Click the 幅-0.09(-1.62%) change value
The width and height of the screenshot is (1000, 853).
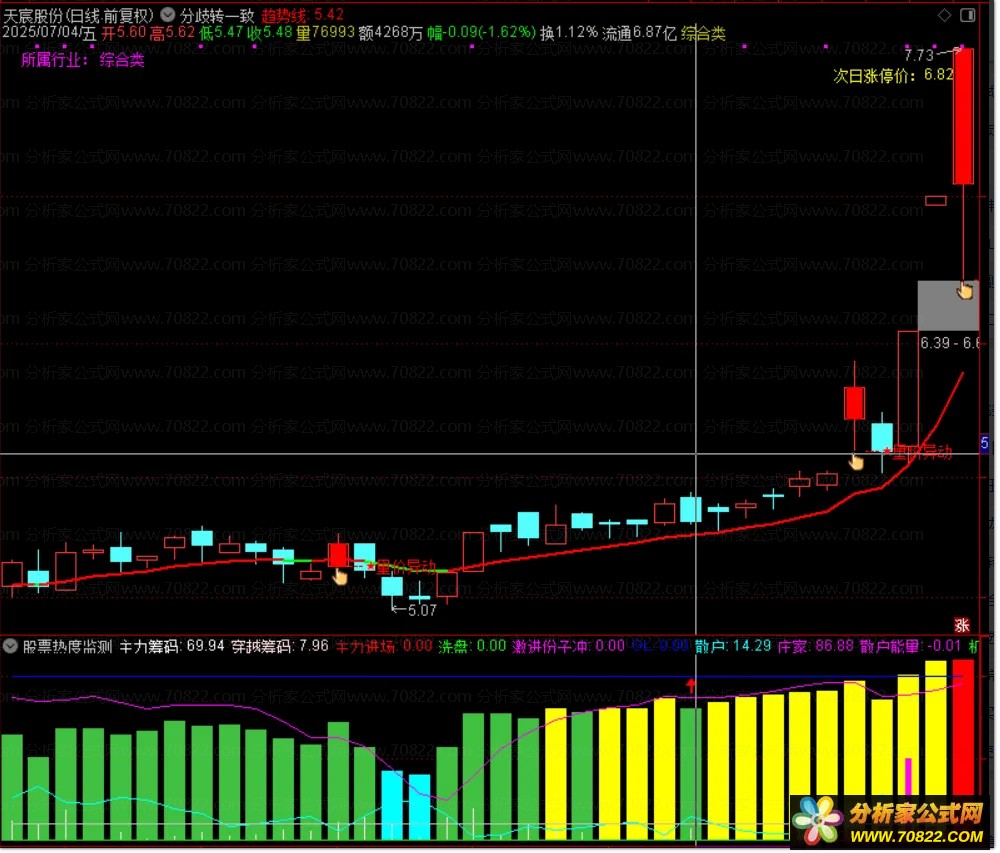click(482, 33)
